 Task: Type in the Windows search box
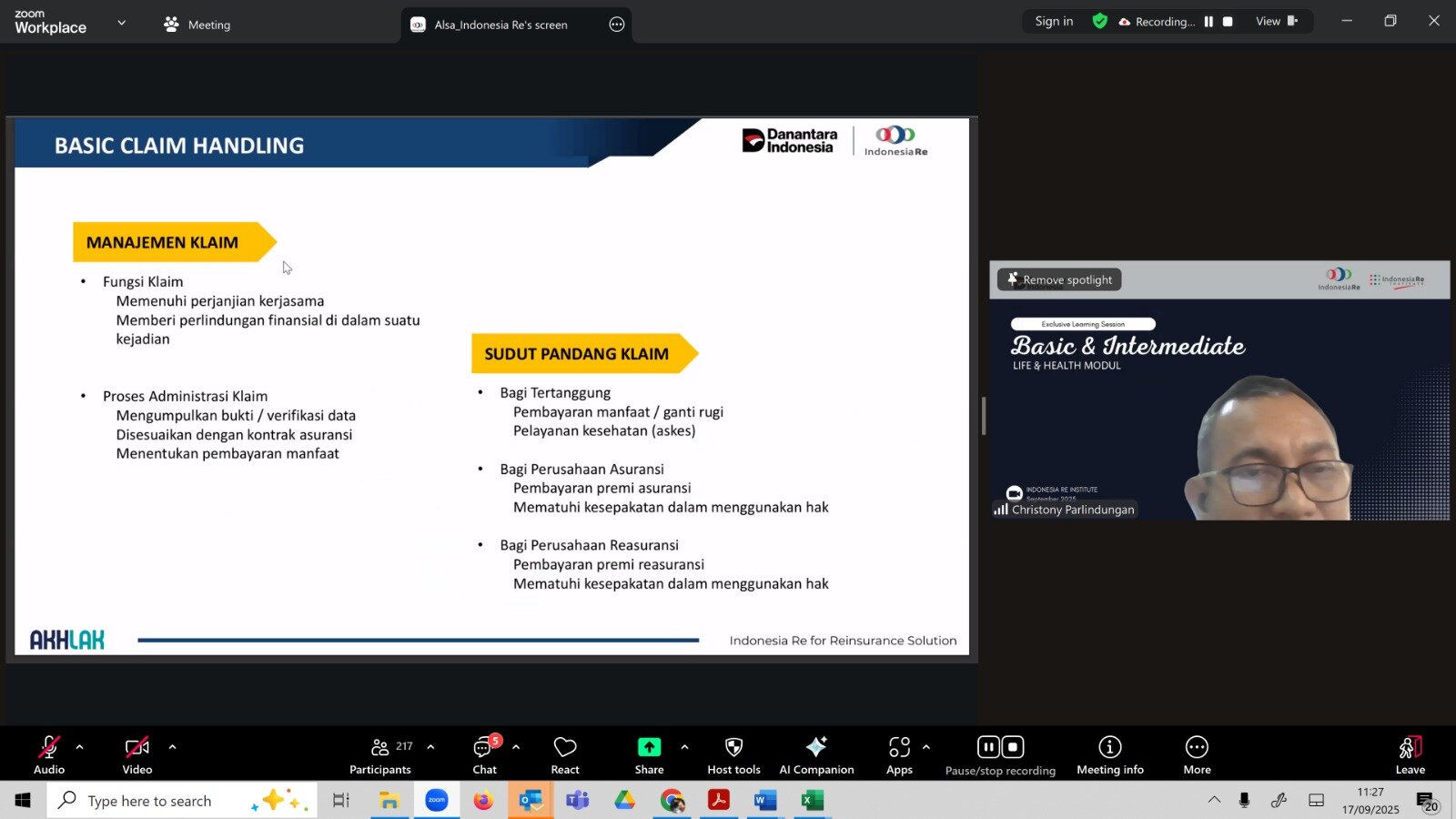(x=150, y=801)
